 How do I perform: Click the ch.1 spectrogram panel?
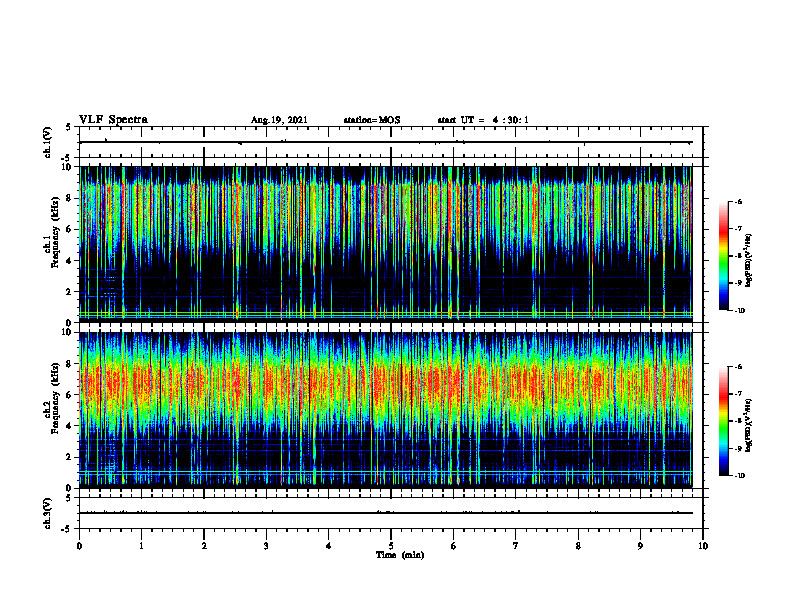pos(386,244)
